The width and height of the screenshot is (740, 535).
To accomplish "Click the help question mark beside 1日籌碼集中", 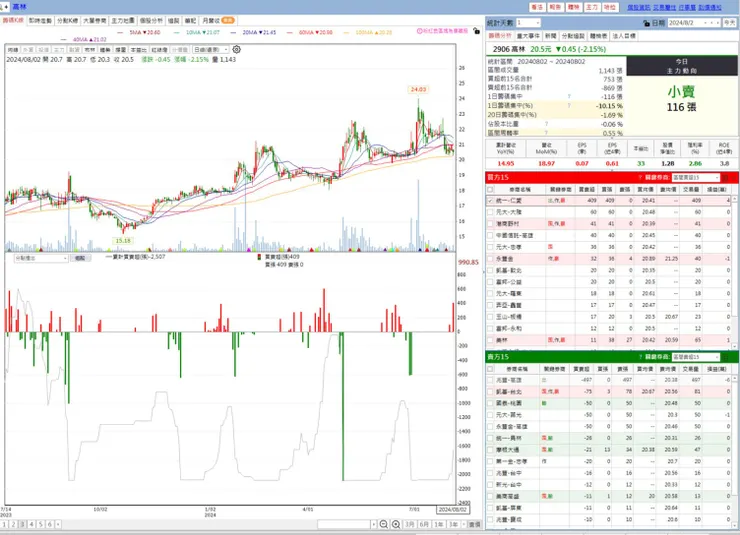I will pos(569,97).
